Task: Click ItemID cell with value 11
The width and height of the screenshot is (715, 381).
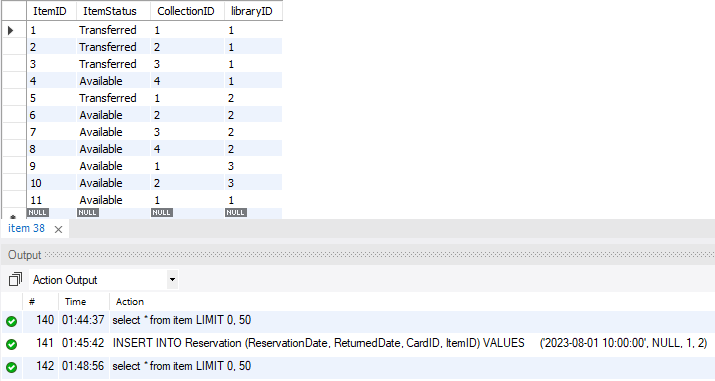Action: 51,200
